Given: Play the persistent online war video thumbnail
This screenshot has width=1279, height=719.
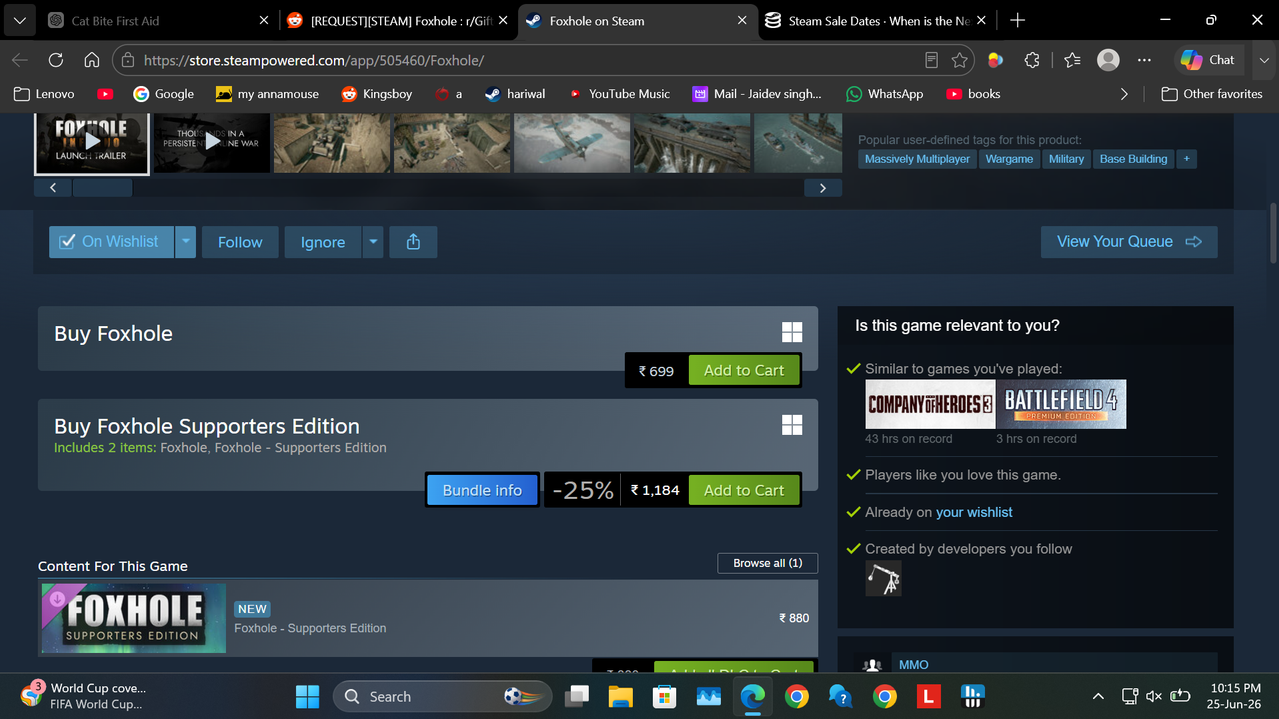Looking at the screenshot, I should click(x=212, y=142).
